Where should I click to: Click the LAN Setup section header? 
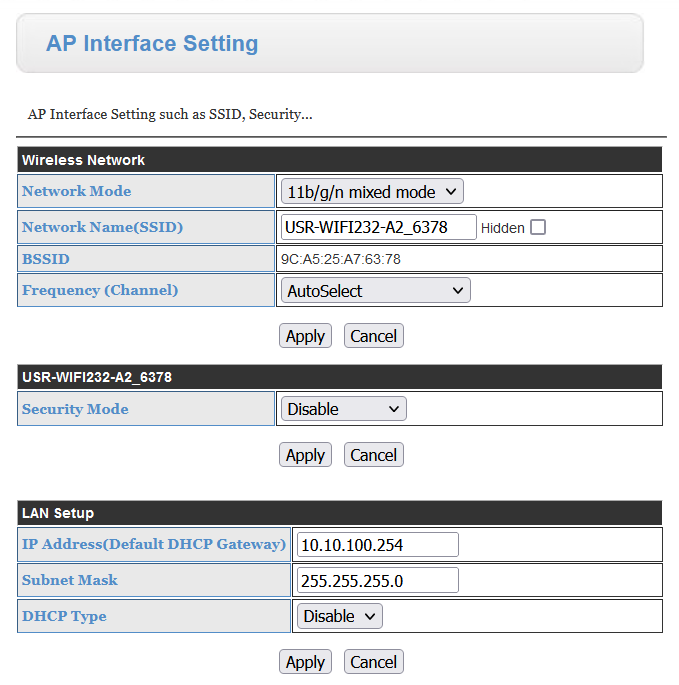[340, 513]
